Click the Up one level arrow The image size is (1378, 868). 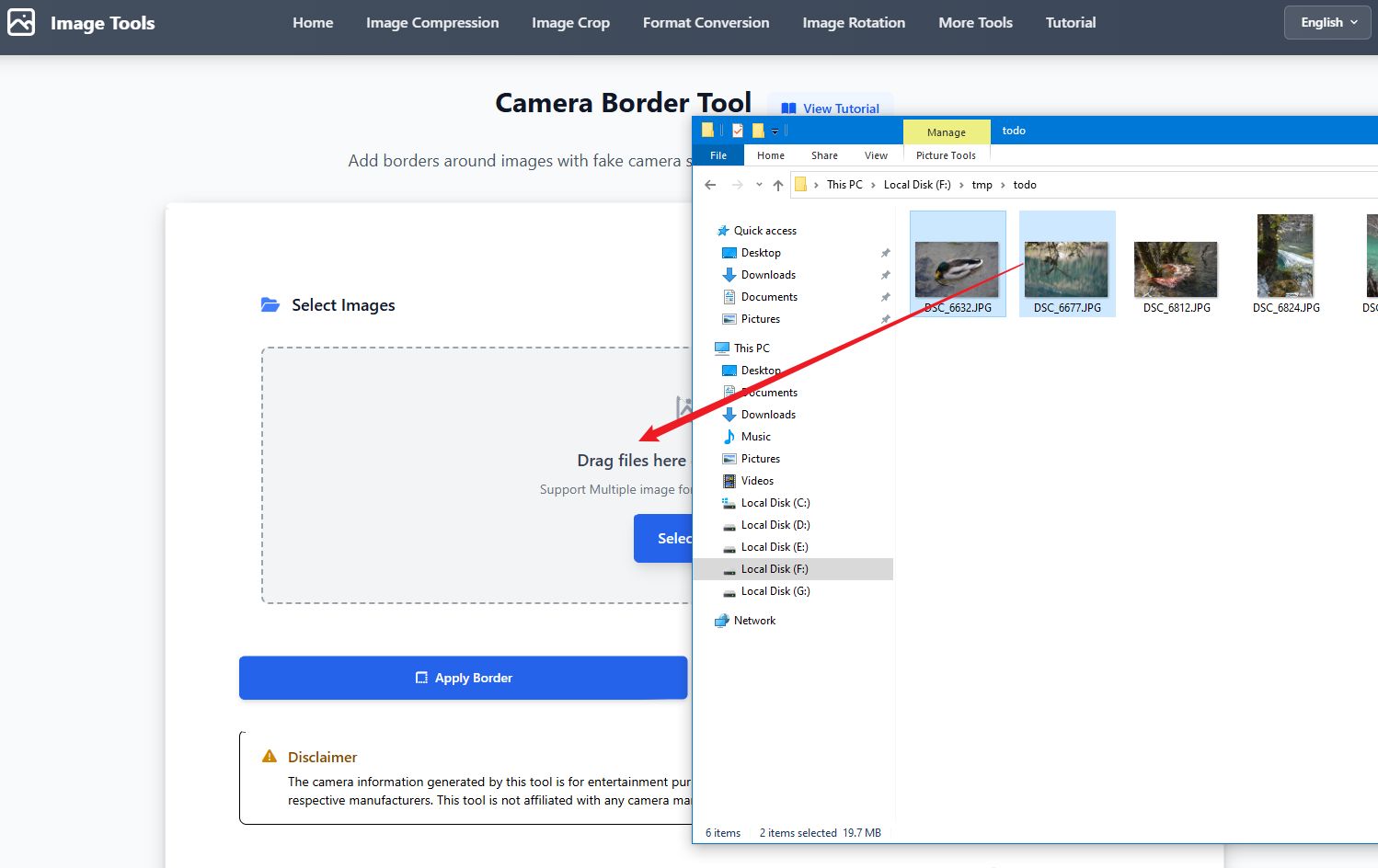coord(778,185)
